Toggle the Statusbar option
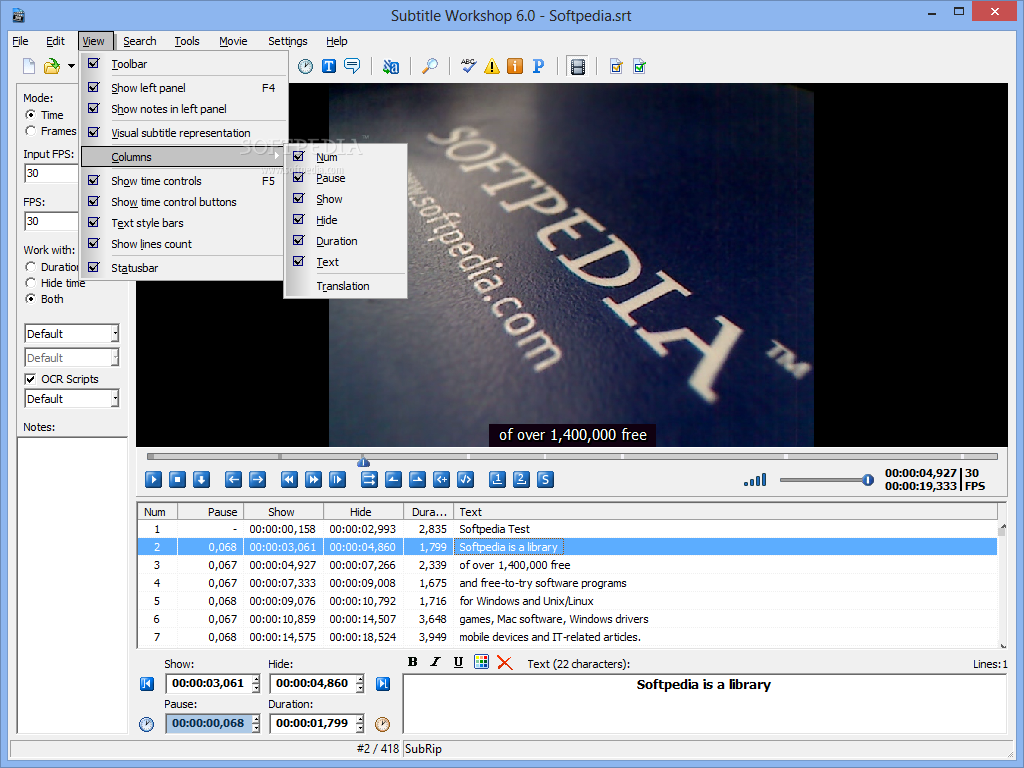 pyautogui.click(x=184, y=268)
